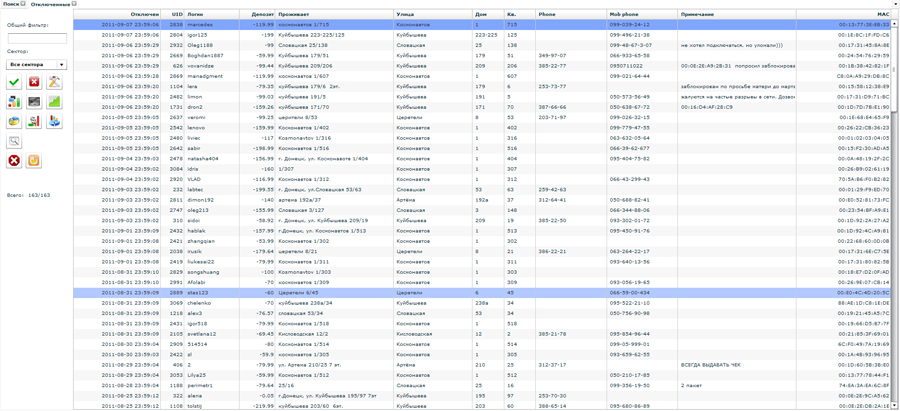Click the red square X icon

click(34, 82)
